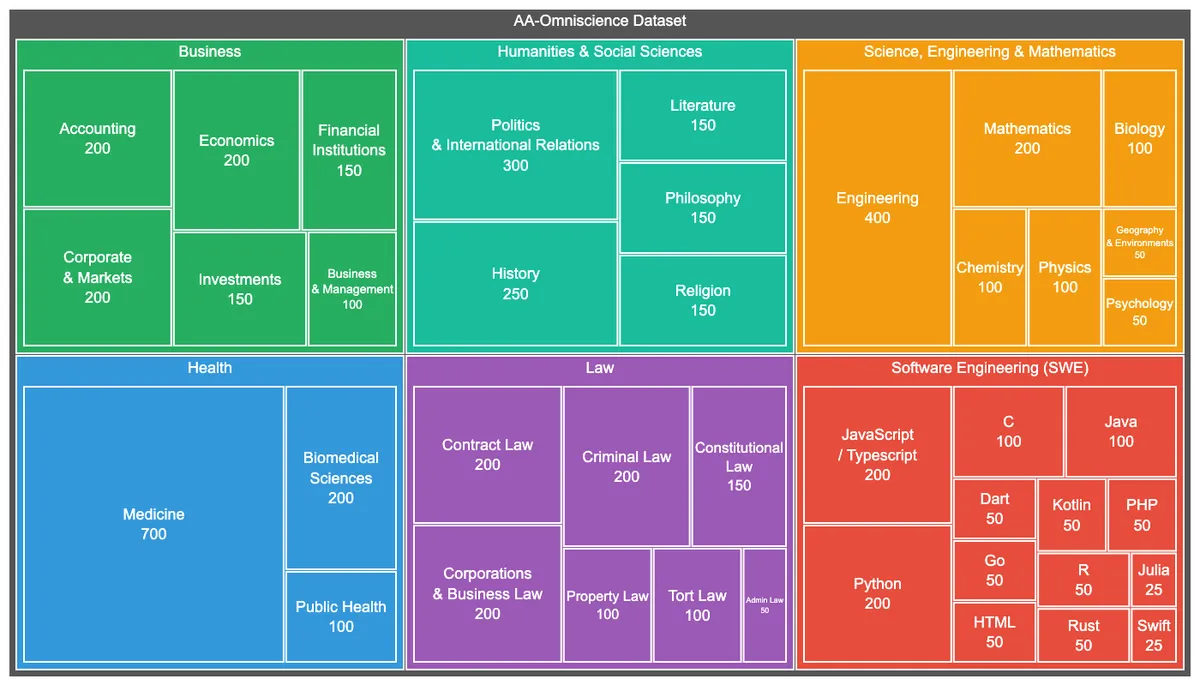
Task: Click the Financial Institutions 150 tile
Action: (x=349, y=150)
